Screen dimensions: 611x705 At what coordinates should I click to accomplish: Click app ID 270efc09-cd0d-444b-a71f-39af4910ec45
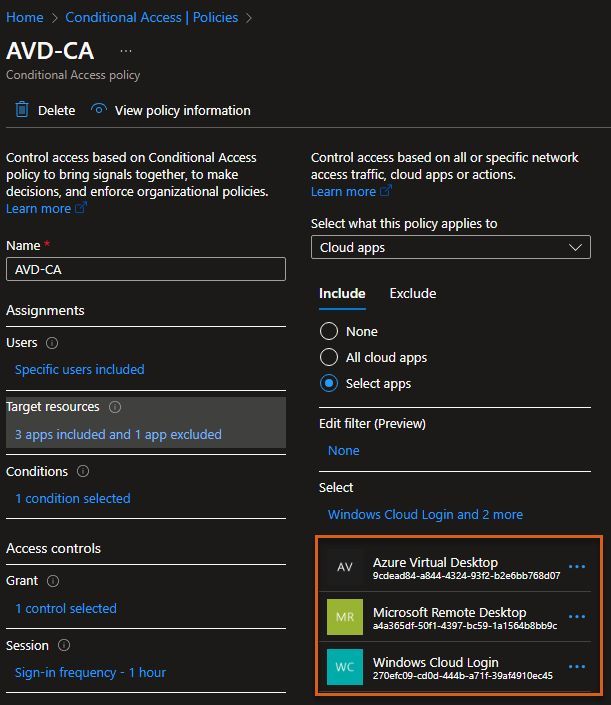[463, 675]
